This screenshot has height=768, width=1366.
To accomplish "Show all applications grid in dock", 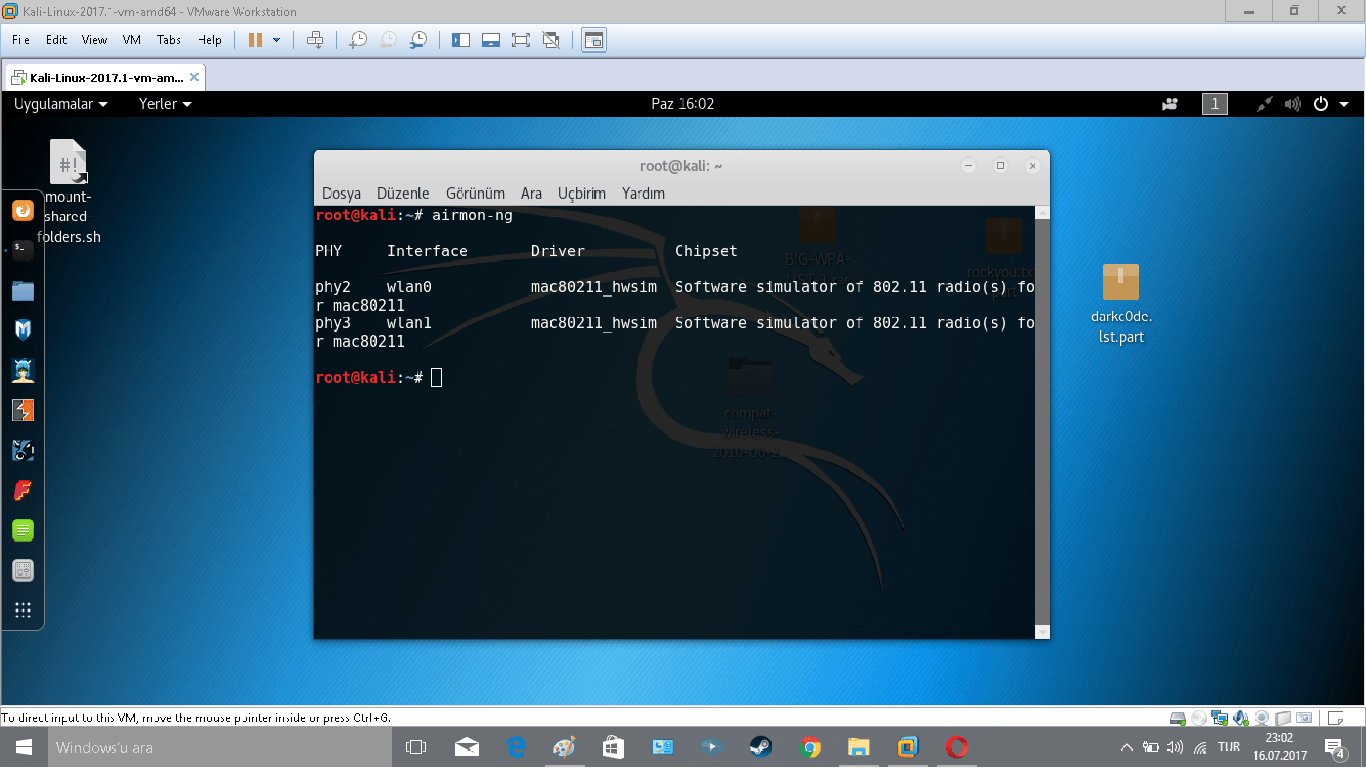I will point(23,610).
